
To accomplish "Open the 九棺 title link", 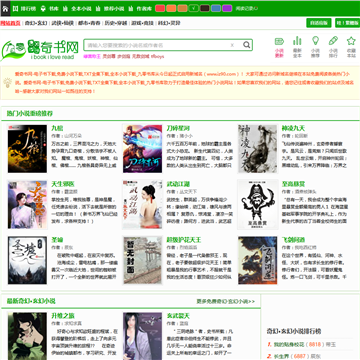I will (57, 128).
